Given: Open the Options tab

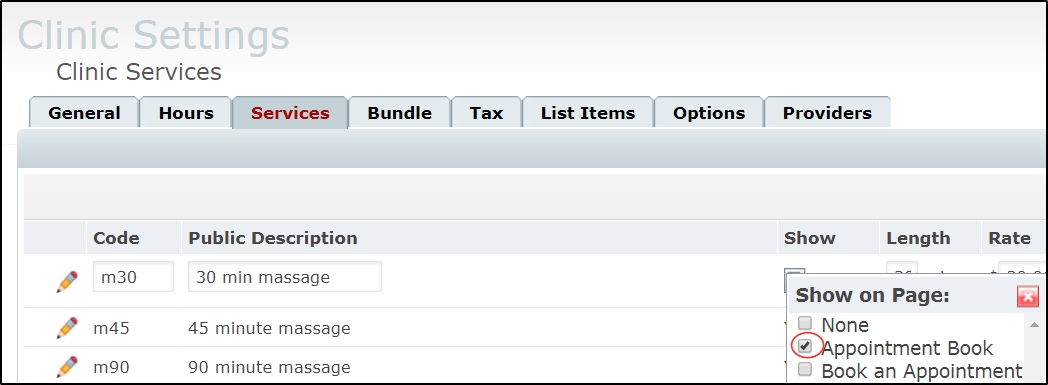Looking at the screenshot, I should point(709,113).
